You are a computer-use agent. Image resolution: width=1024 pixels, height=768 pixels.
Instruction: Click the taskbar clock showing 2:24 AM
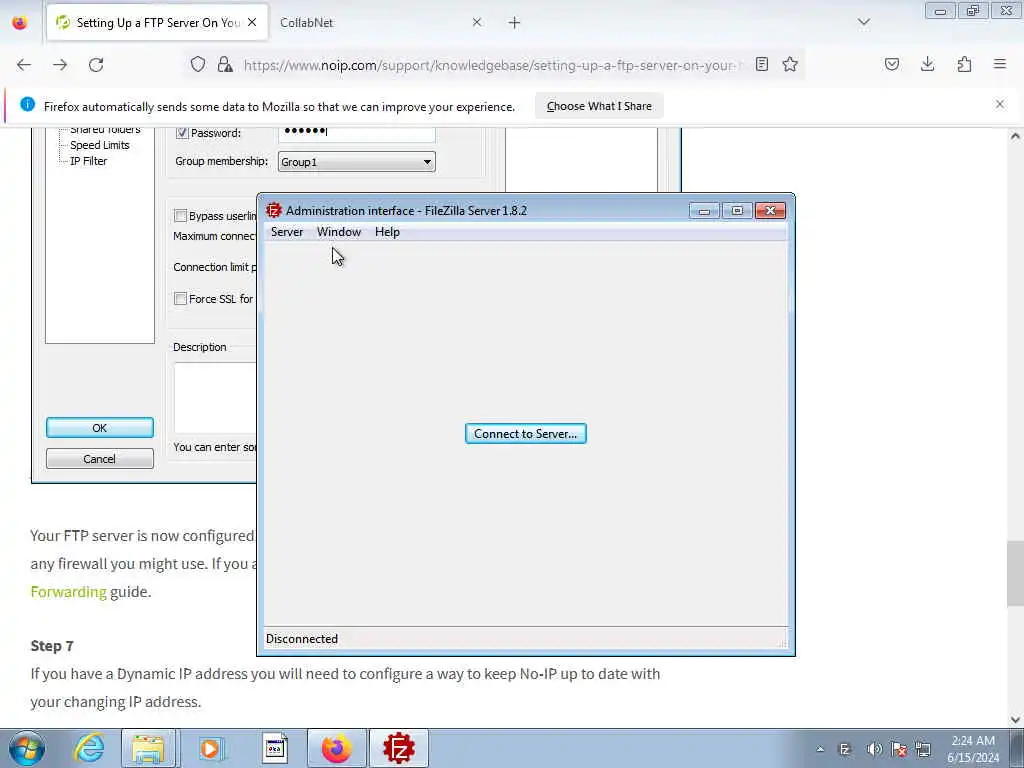[x=973, y=749]
